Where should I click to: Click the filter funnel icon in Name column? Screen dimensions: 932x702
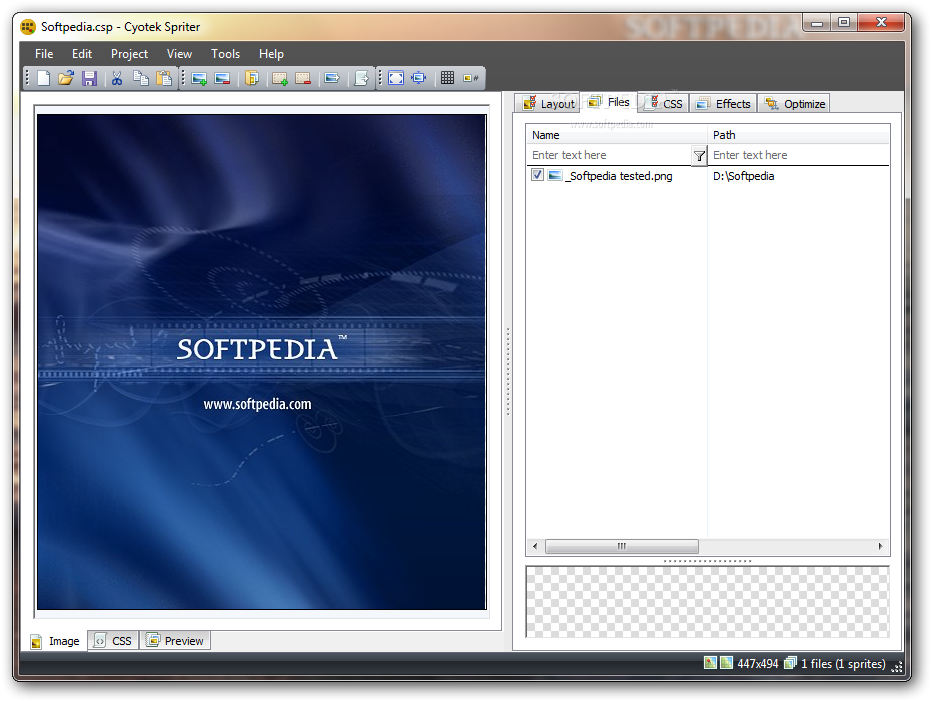(x=699, y=156)
